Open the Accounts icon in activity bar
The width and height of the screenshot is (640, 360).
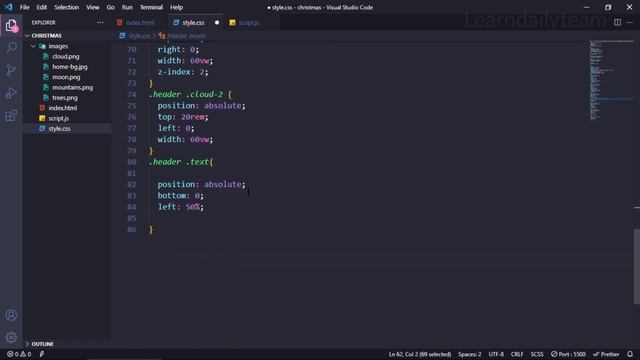click(x=11, y=315)
